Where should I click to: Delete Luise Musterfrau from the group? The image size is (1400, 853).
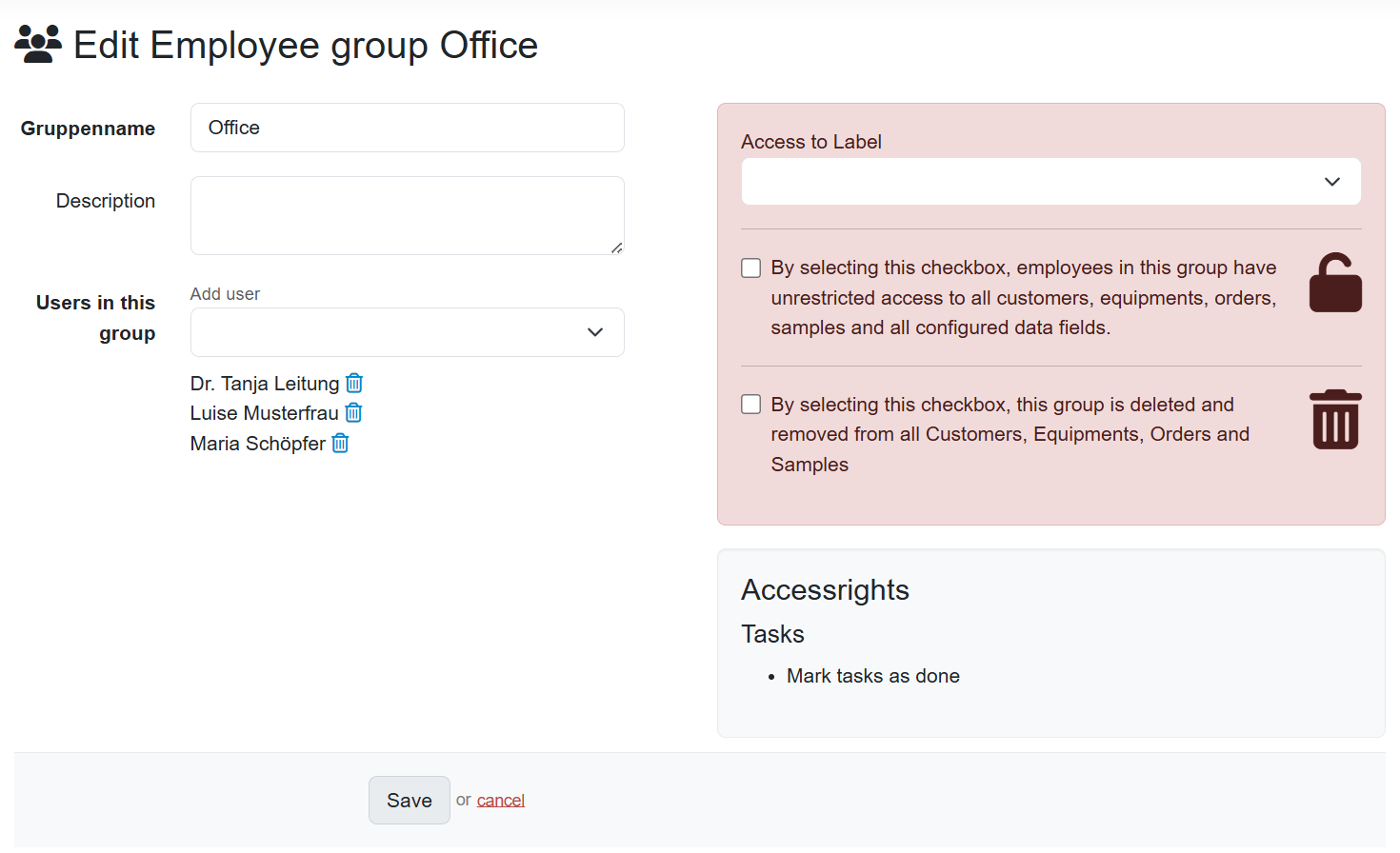[x=353, y=412]
